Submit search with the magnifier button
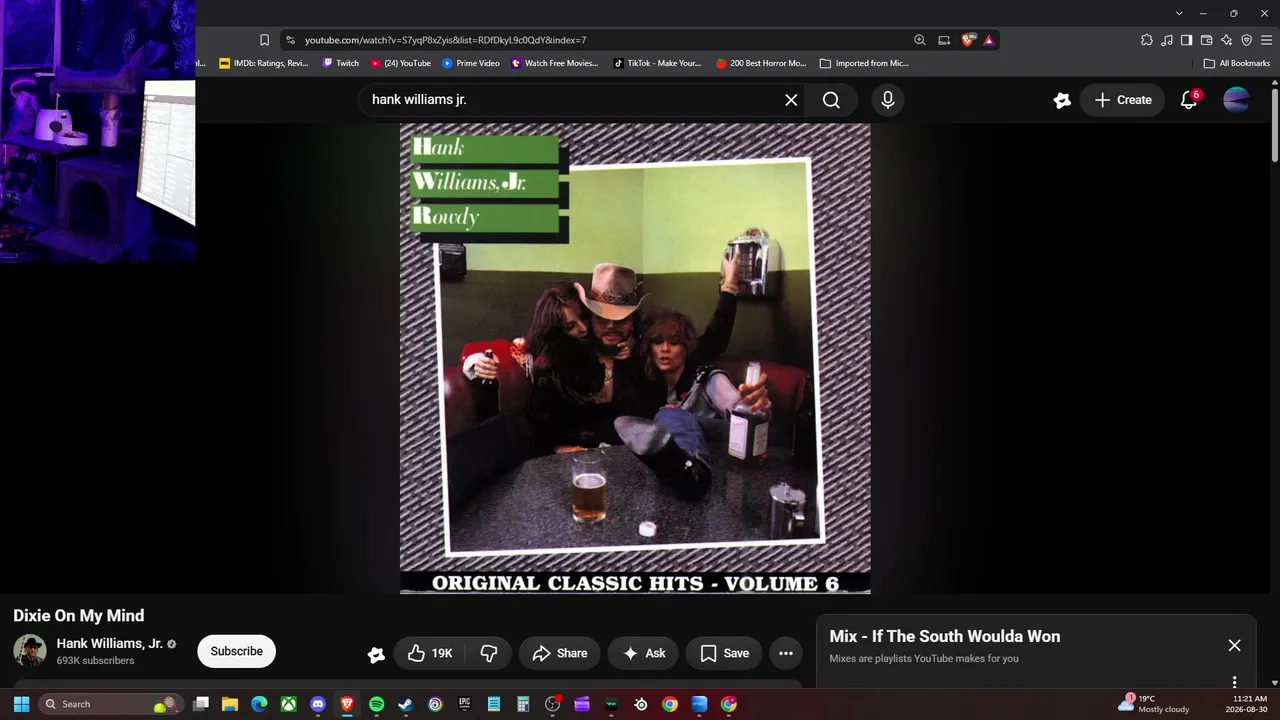Image resolution: width=1280 pixels, height=720 pixels. [831, 100]
